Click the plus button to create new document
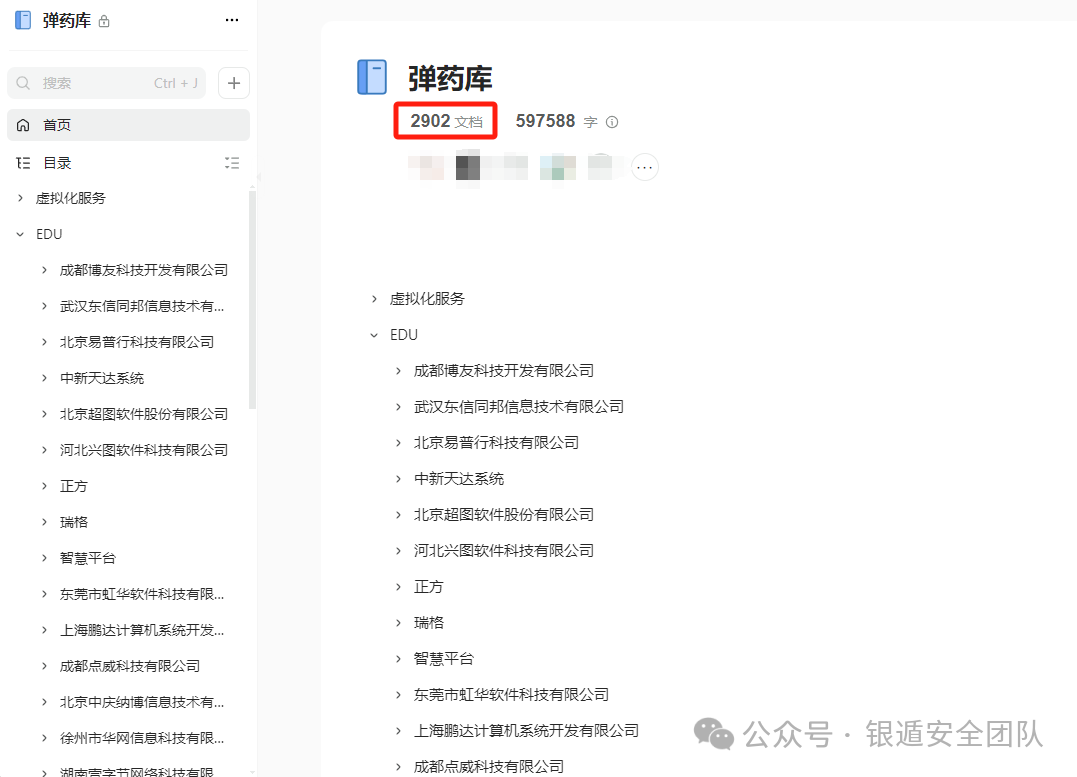Image resolution: width=1077 pixels, height=777 pixels. click(234, 83)
